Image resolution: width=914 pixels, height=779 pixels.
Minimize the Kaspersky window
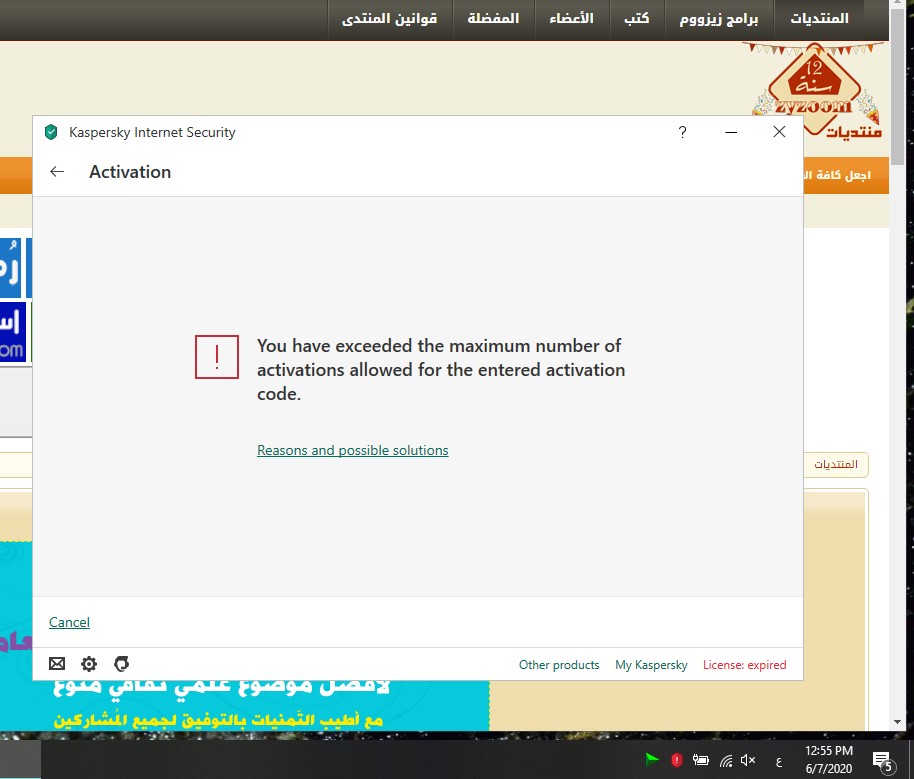pos(731,132)
